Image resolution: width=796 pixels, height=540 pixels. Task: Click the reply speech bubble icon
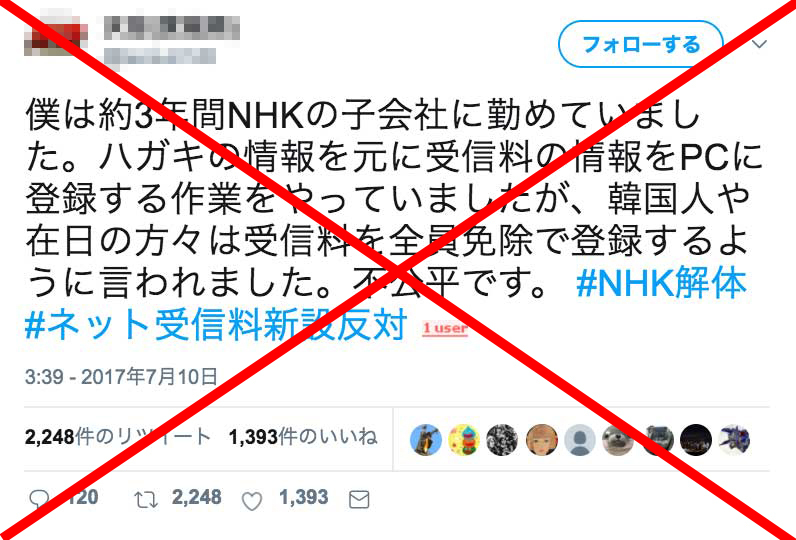point(39,500)
